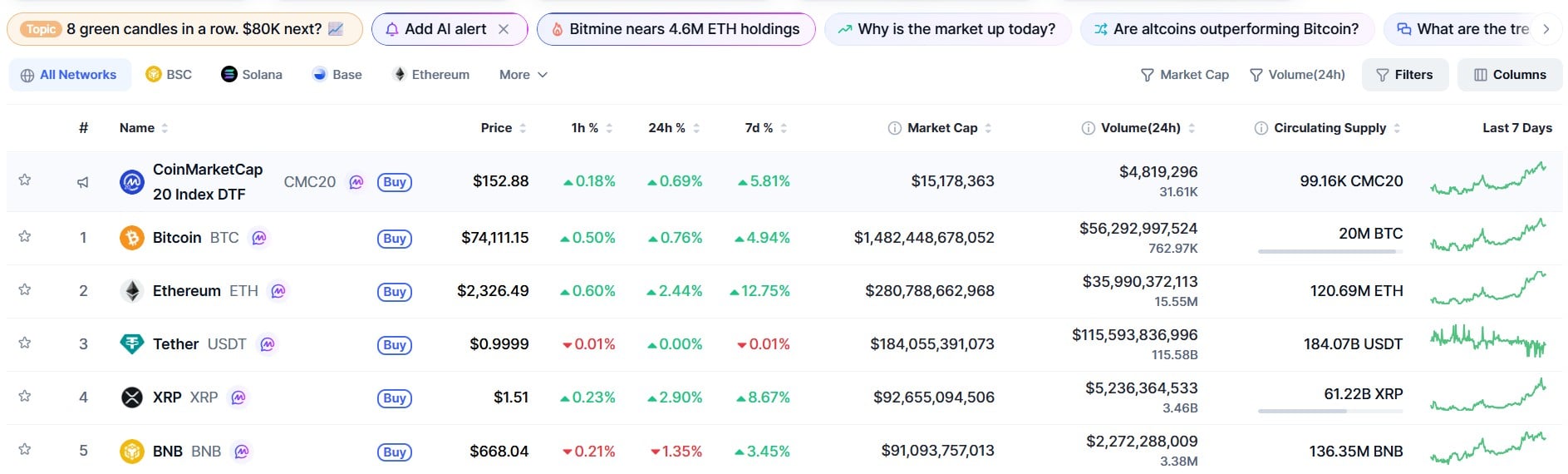1568x474 pixels.
Task: Click the Market Cap info icon
Action: pyautogui.click(x=894, y=128)
